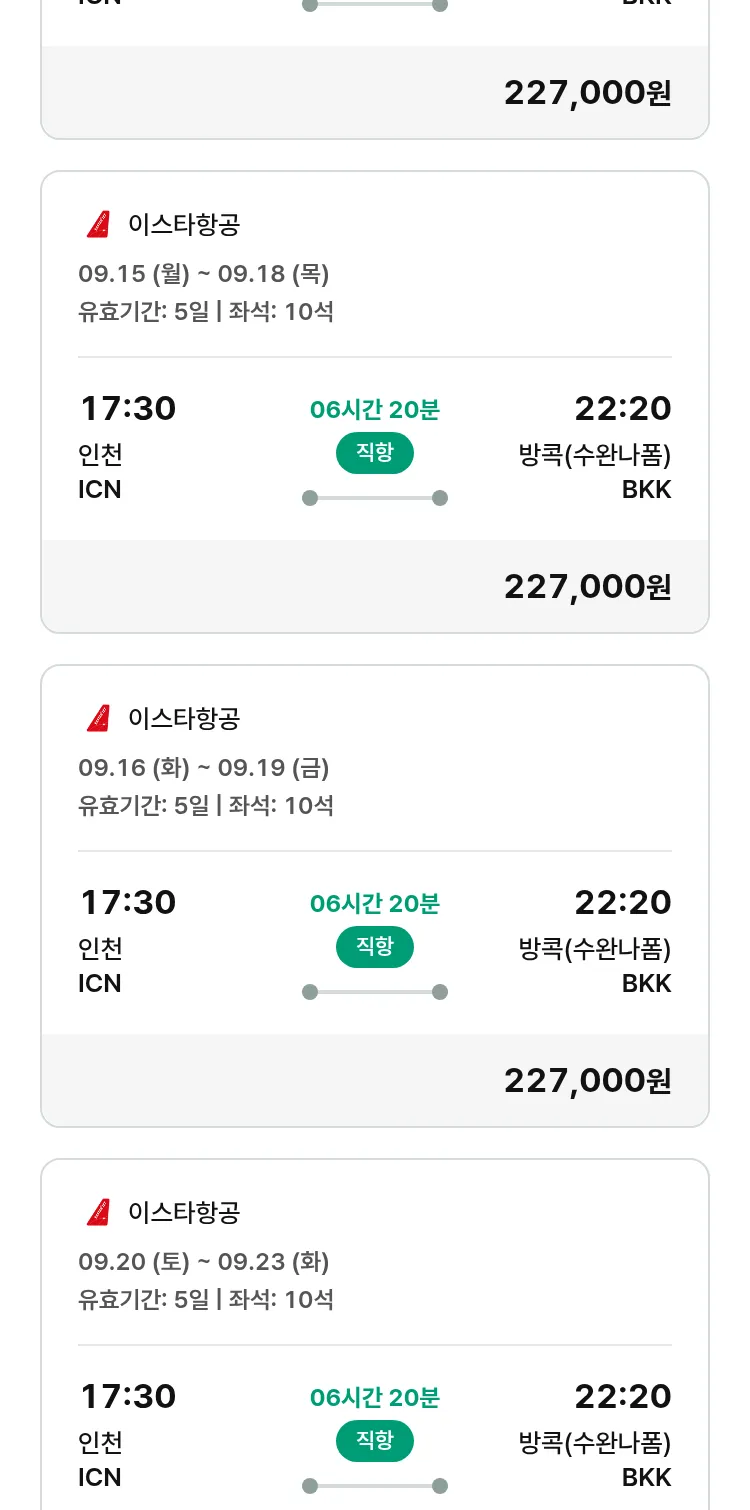The width and height of the screenshot is (750, 1510).
Task: Select 방콕(수완나폼) destination in 09.15 card
Action: pos(594,455)
